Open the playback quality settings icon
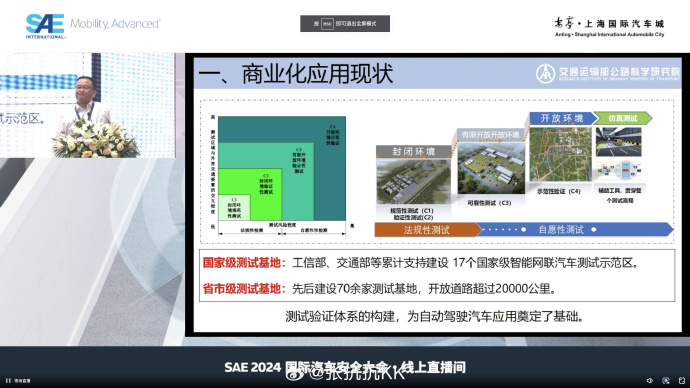 pos(666,381)
